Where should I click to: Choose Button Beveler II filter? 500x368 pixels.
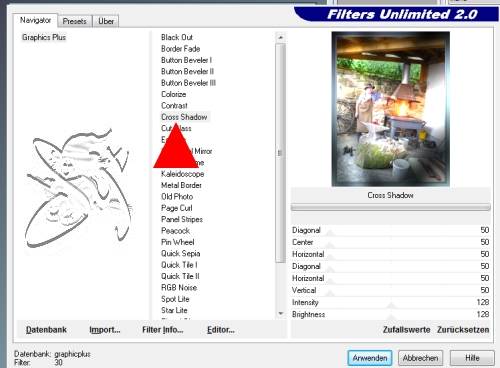coord(187,71)
